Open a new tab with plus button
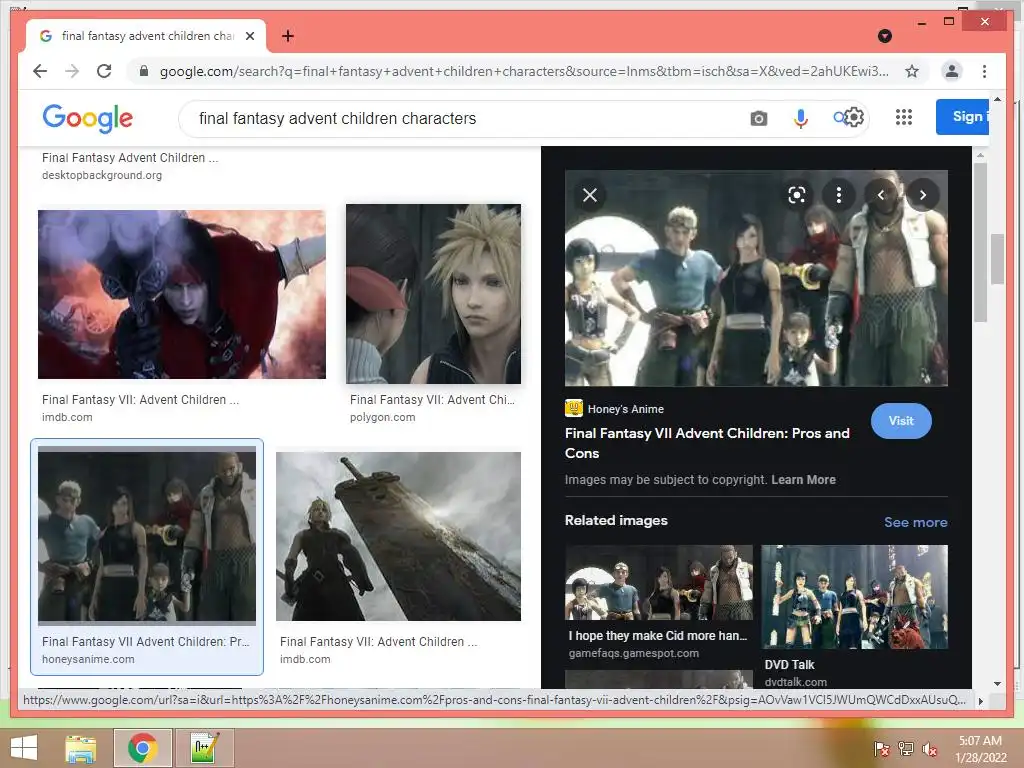Image resolution: width=1024 pixels, height=768 pixels. tap(287, 36)
